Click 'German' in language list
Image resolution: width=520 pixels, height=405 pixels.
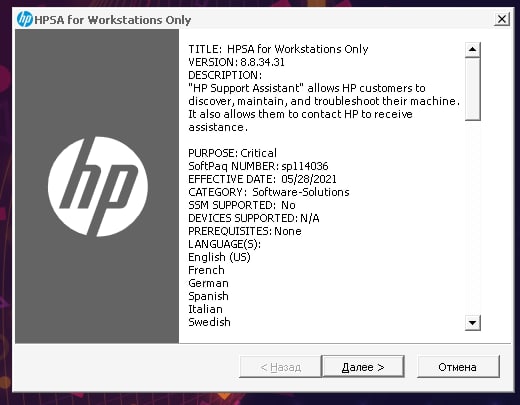208,283
